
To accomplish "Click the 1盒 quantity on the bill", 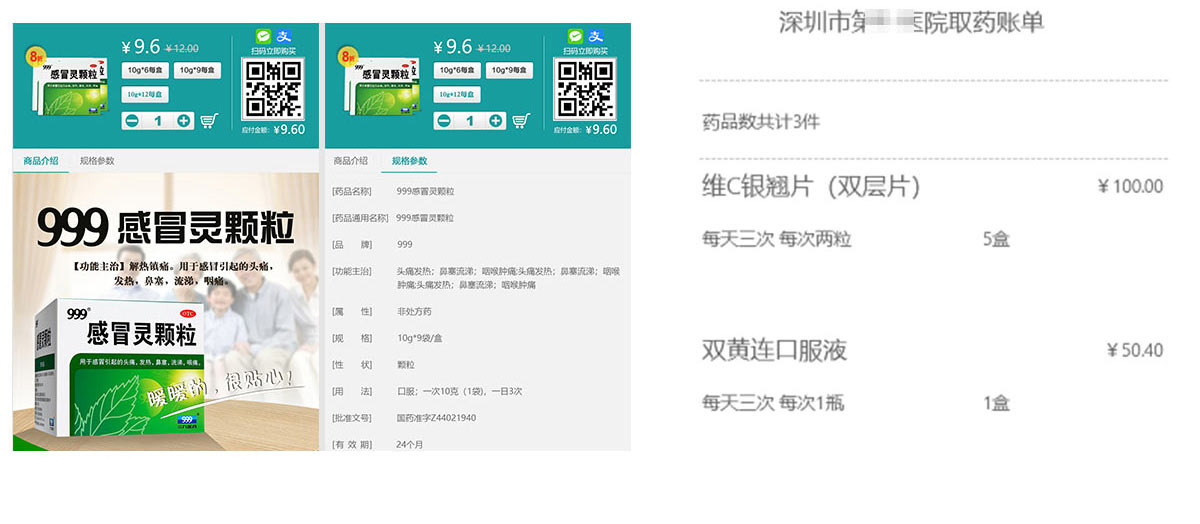I will [996, 403].
